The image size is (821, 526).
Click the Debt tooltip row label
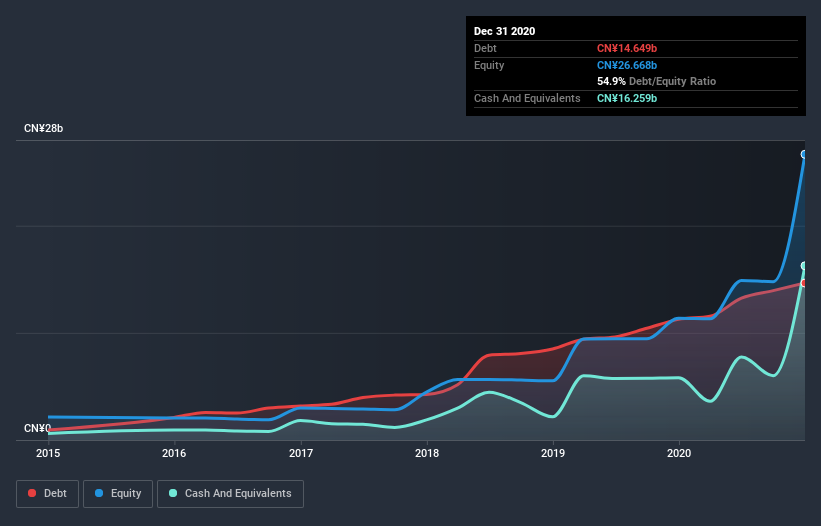pyautogui.click(x=485, y=48)
